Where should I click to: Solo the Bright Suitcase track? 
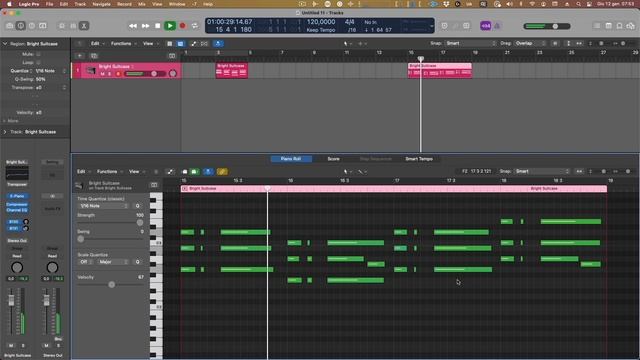coord(109,74)
